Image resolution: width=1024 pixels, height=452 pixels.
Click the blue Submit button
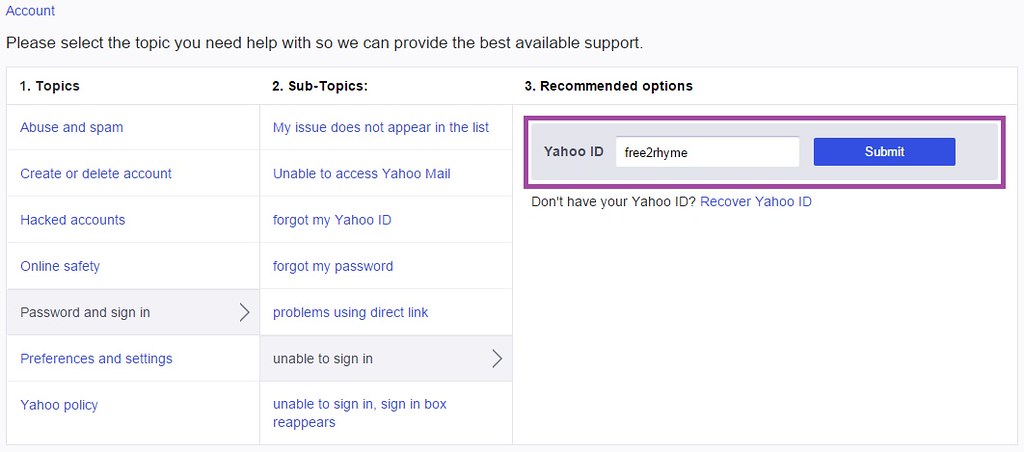pos(884,152)
